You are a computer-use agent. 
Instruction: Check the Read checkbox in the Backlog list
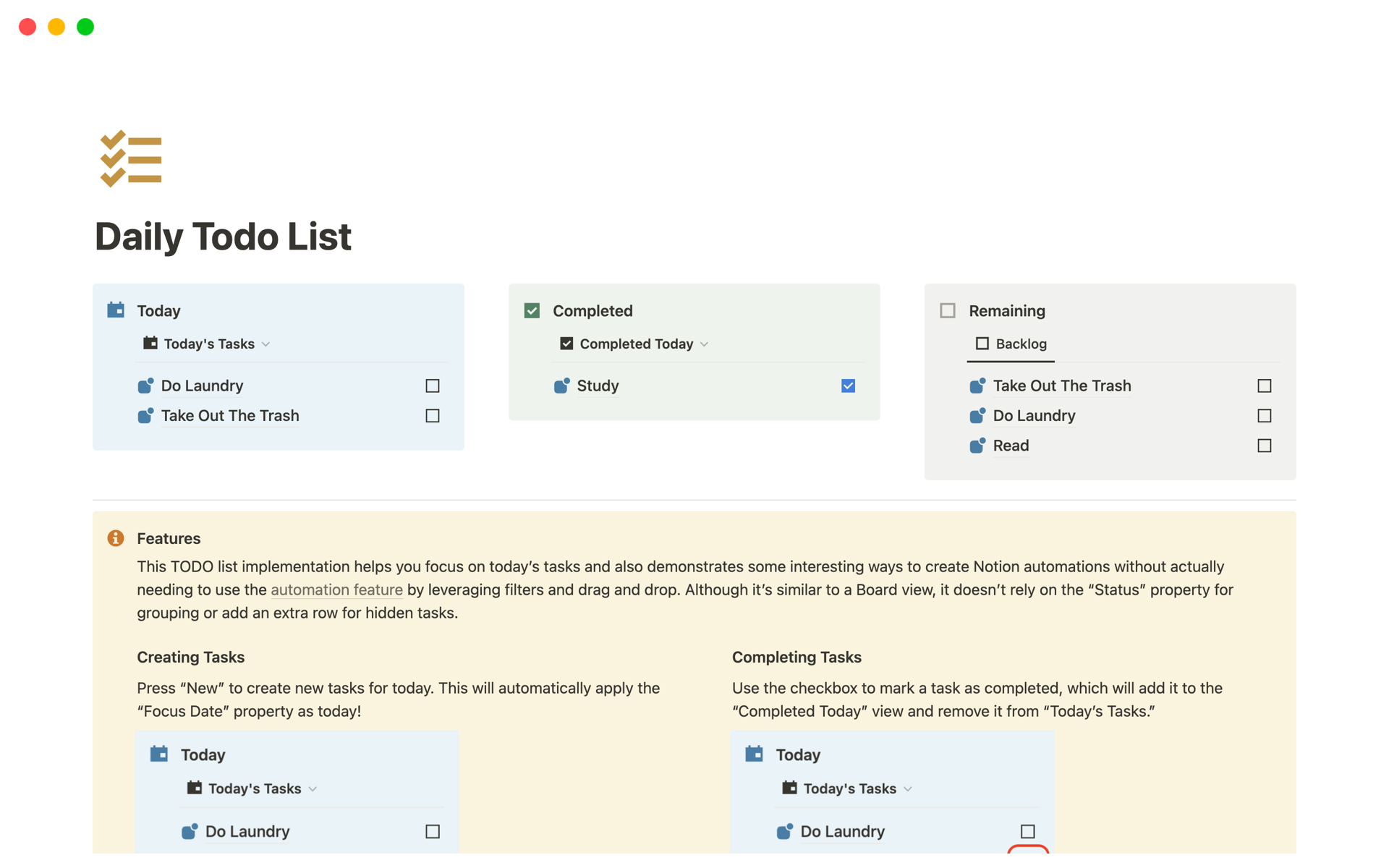pos(1264,446)
